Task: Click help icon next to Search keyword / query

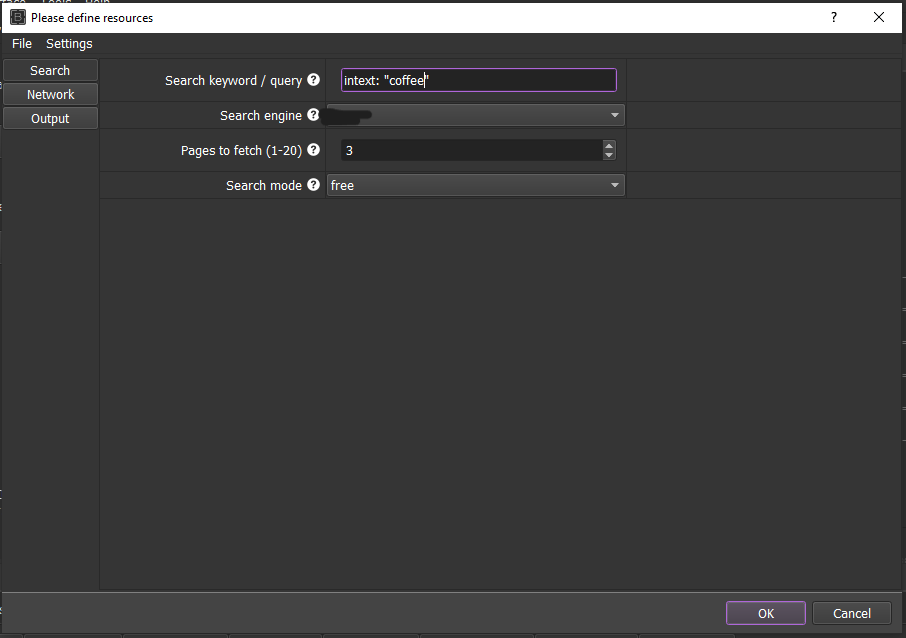Action: tap(313, 80)
